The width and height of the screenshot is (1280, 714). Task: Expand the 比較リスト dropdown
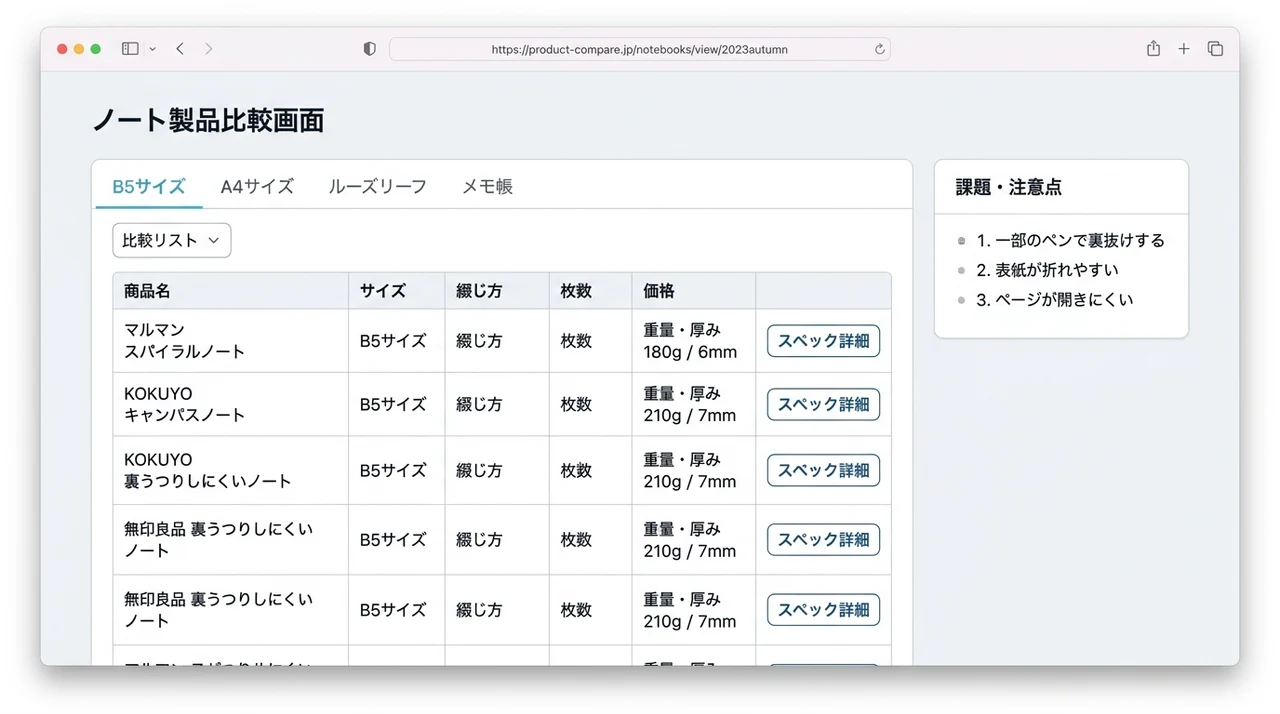172,240
